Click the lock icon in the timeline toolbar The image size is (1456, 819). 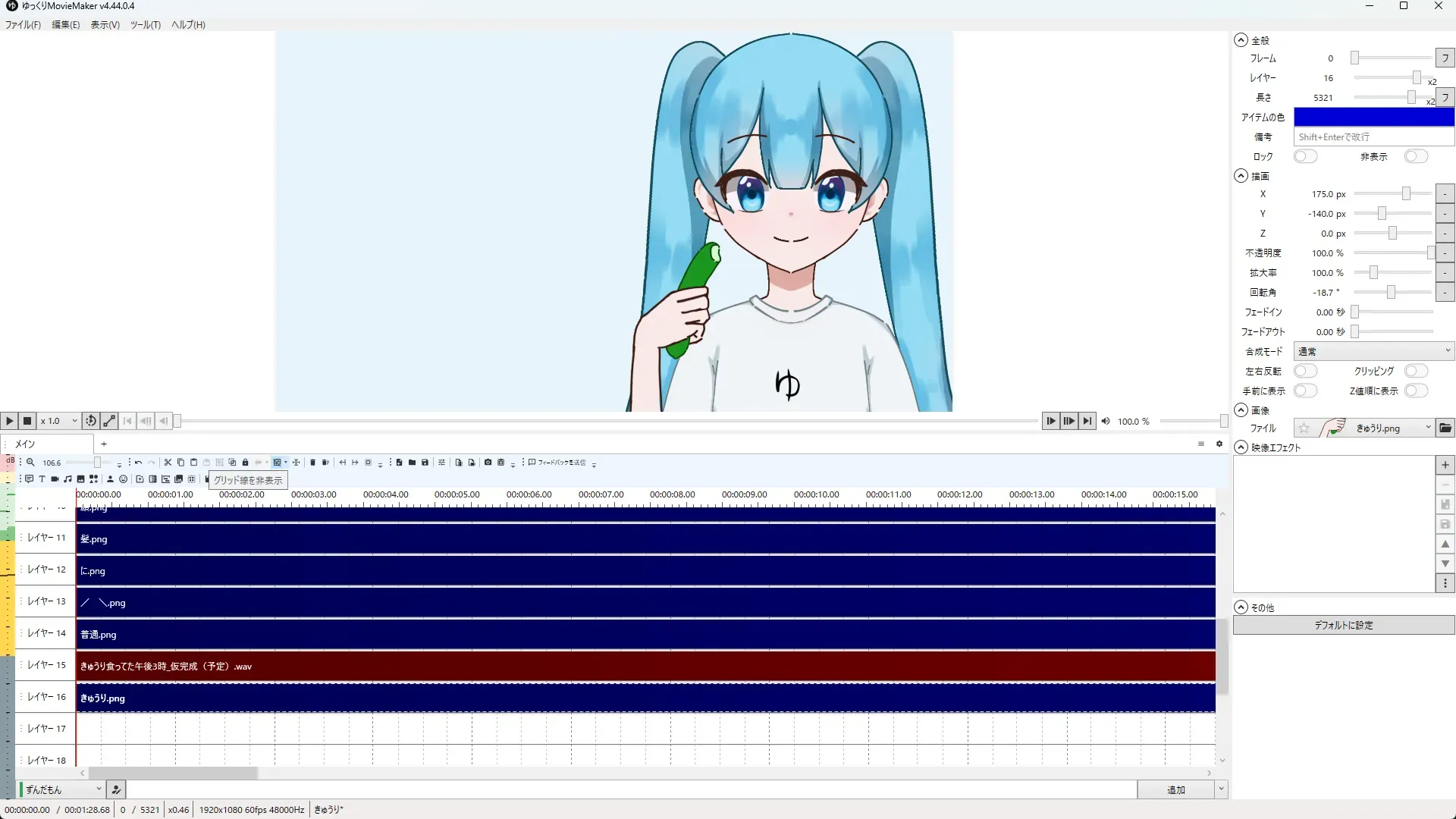[245, 463]
